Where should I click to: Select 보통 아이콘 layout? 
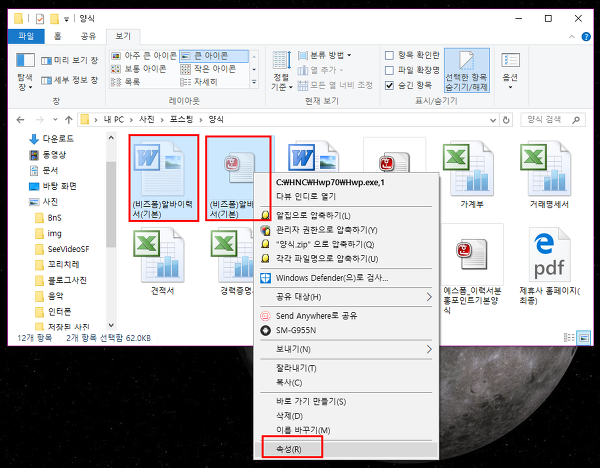click(139, 69)
